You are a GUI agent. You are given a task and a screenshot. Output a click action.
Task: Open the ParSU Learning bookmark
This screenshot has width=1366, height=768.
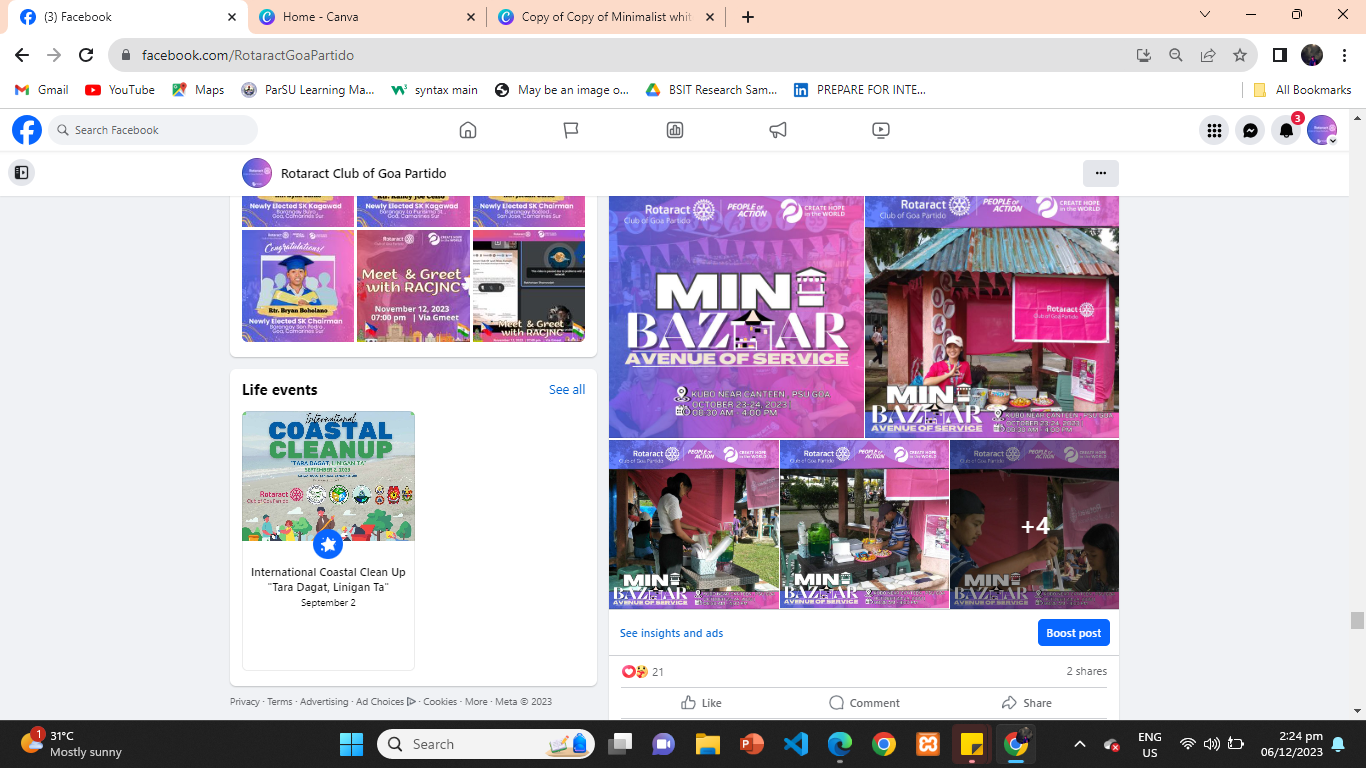[x=308, y=89]
